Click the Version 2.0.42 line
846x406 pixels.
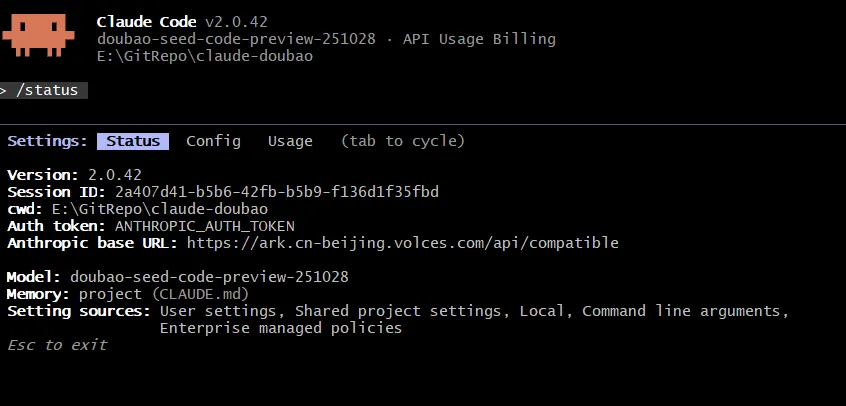click(75, 175)
